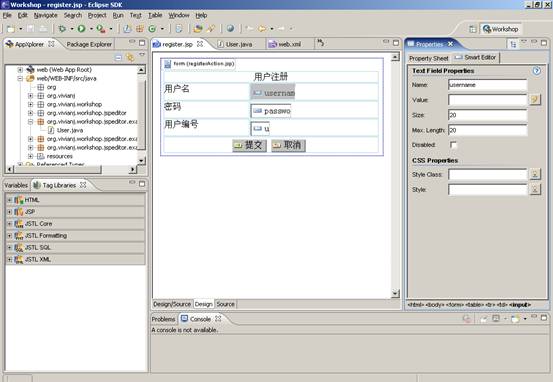Expand the HTML tag library
Viewport: 553px width, 382px height.
(9, 200)
